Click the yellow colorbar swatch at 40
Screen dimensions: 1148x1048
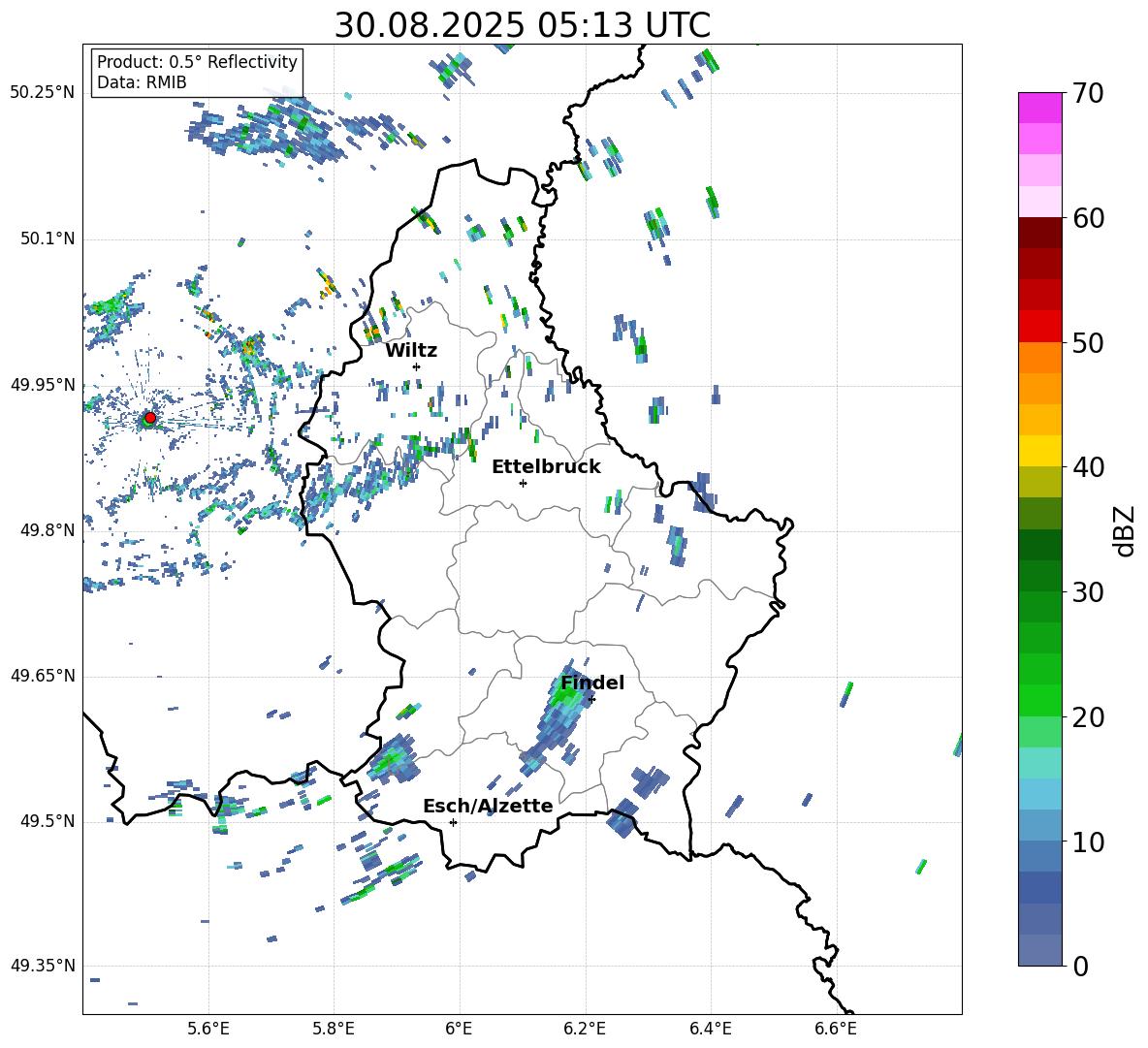[x=1039, y=451]
